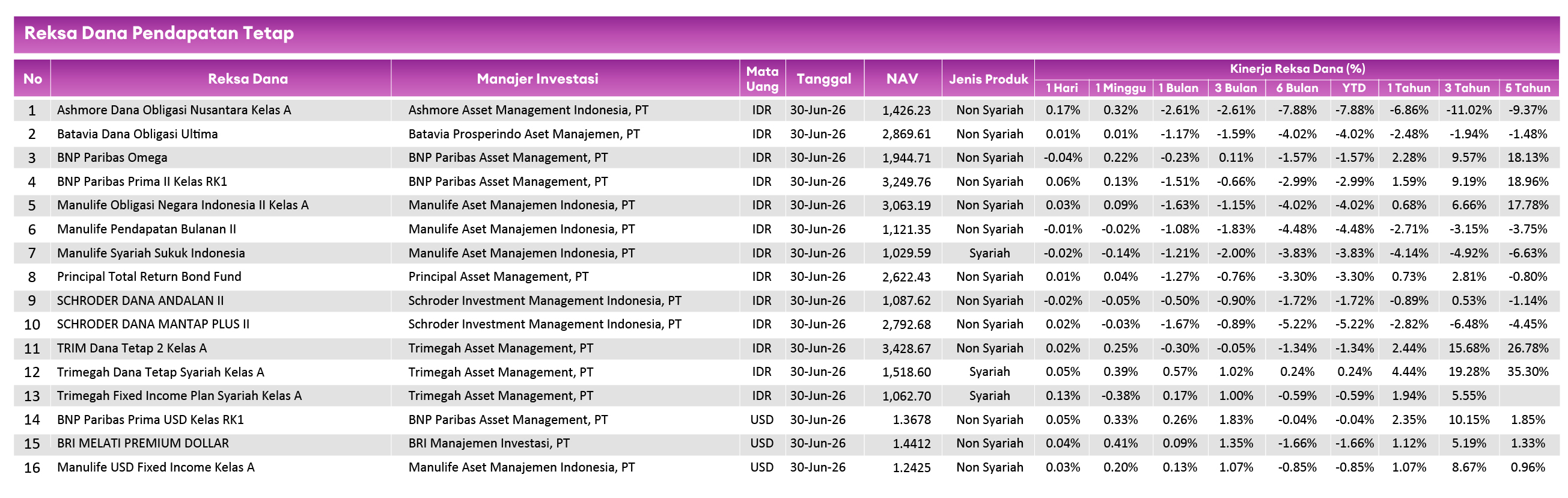Viewport: 1568px width, 498px height.
Task: Click the '1 Minggu' sub-header
Action: point(1120,88)
